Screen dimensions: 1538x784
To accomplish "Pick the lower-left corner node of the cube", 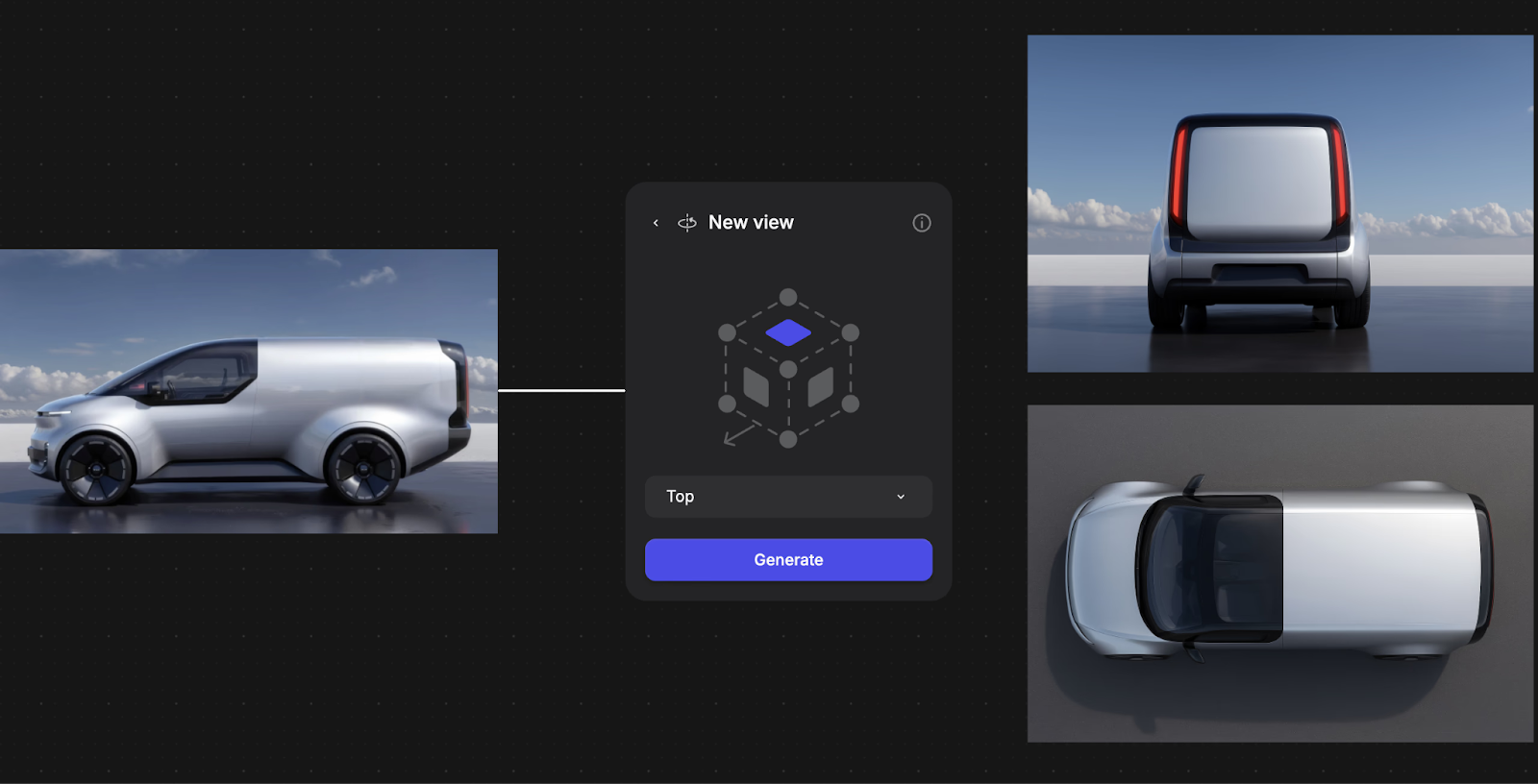I will click(x=727, y=404).
